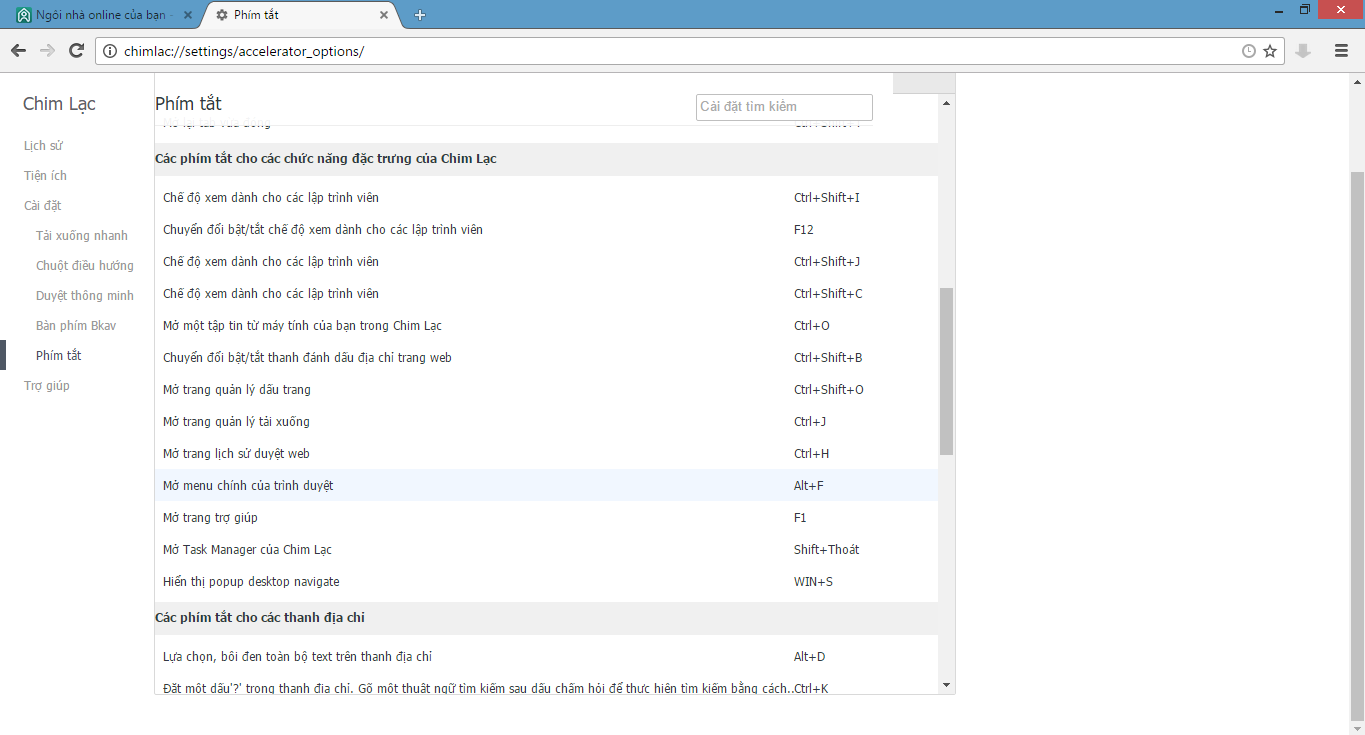Open the browser hamburger menu
Screen dimensions: 1365x735
tap(1341, 51)
